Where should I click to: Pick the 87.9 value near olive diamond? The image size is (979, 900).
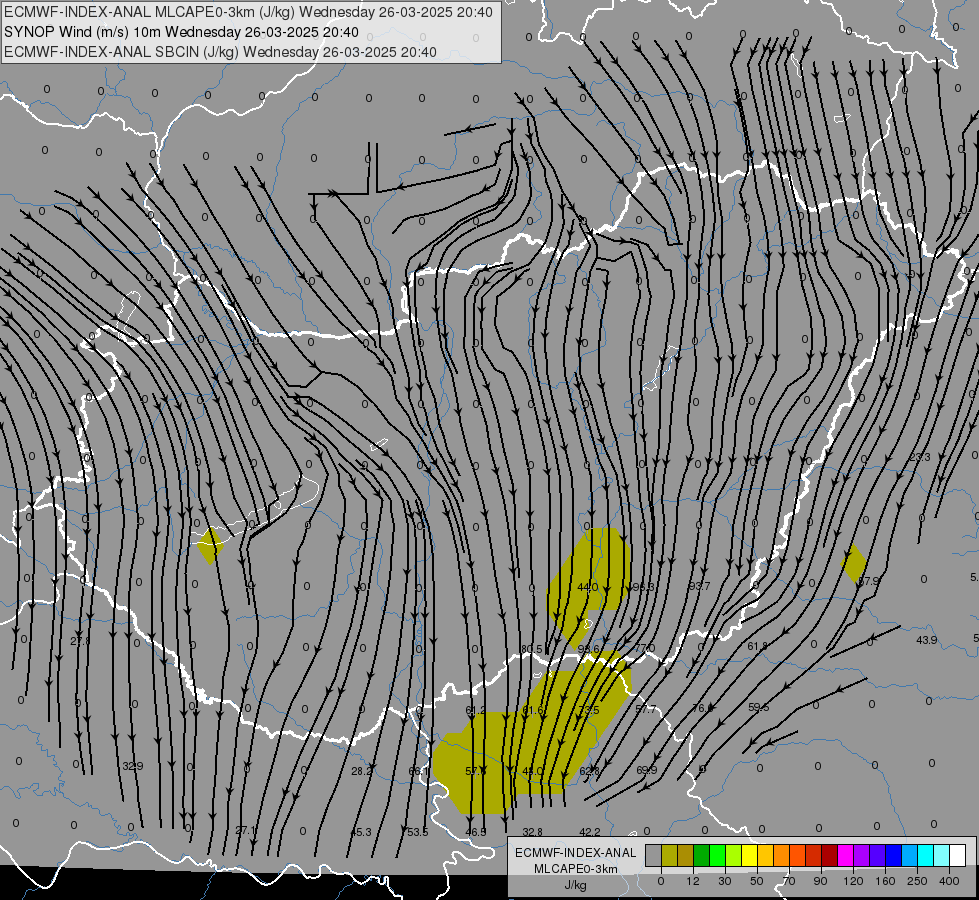[868, 581]
